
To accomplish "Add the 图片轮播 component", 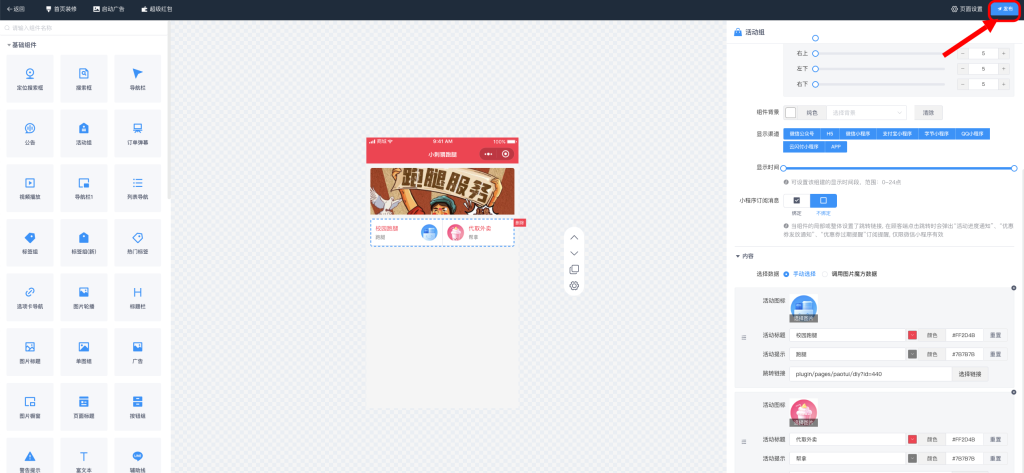I will pos(84,297).
